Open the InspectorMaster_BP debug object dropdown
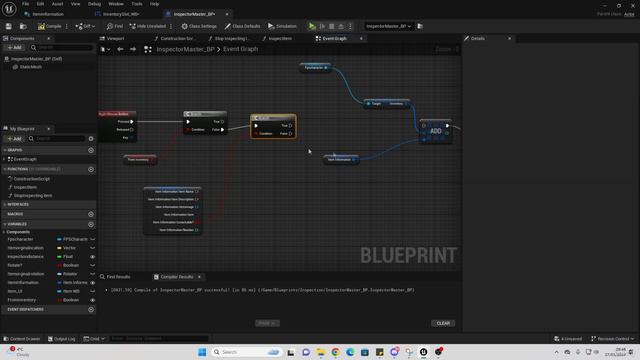Viewport: 640px width, 360px height. pos(388,26)
